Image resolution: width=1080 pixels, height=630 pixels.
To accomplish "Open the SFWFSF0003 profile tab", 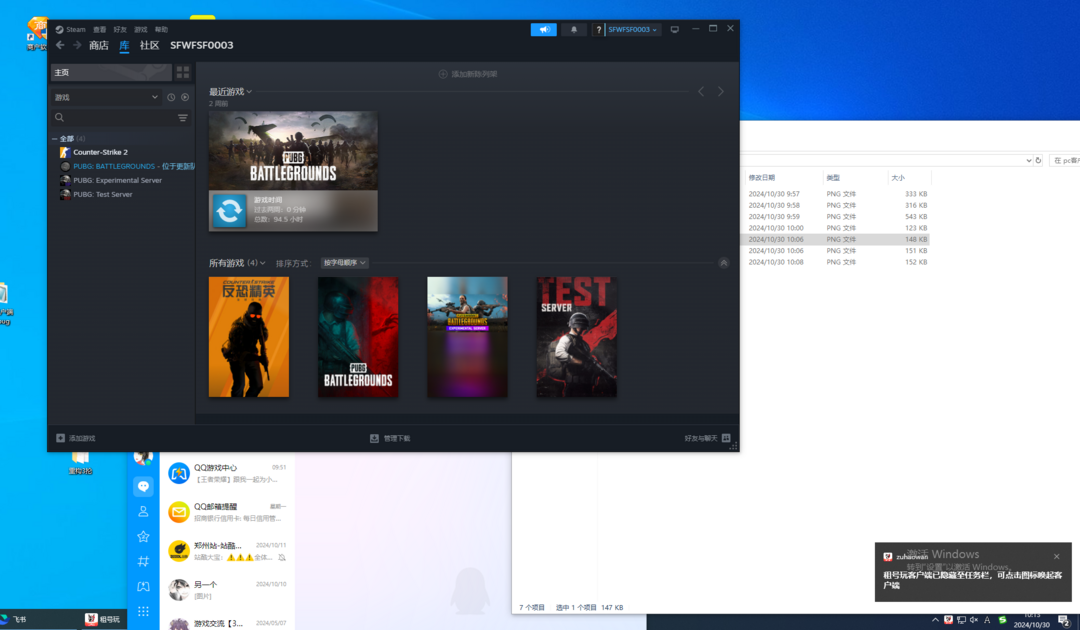I will tap(202, 45).
